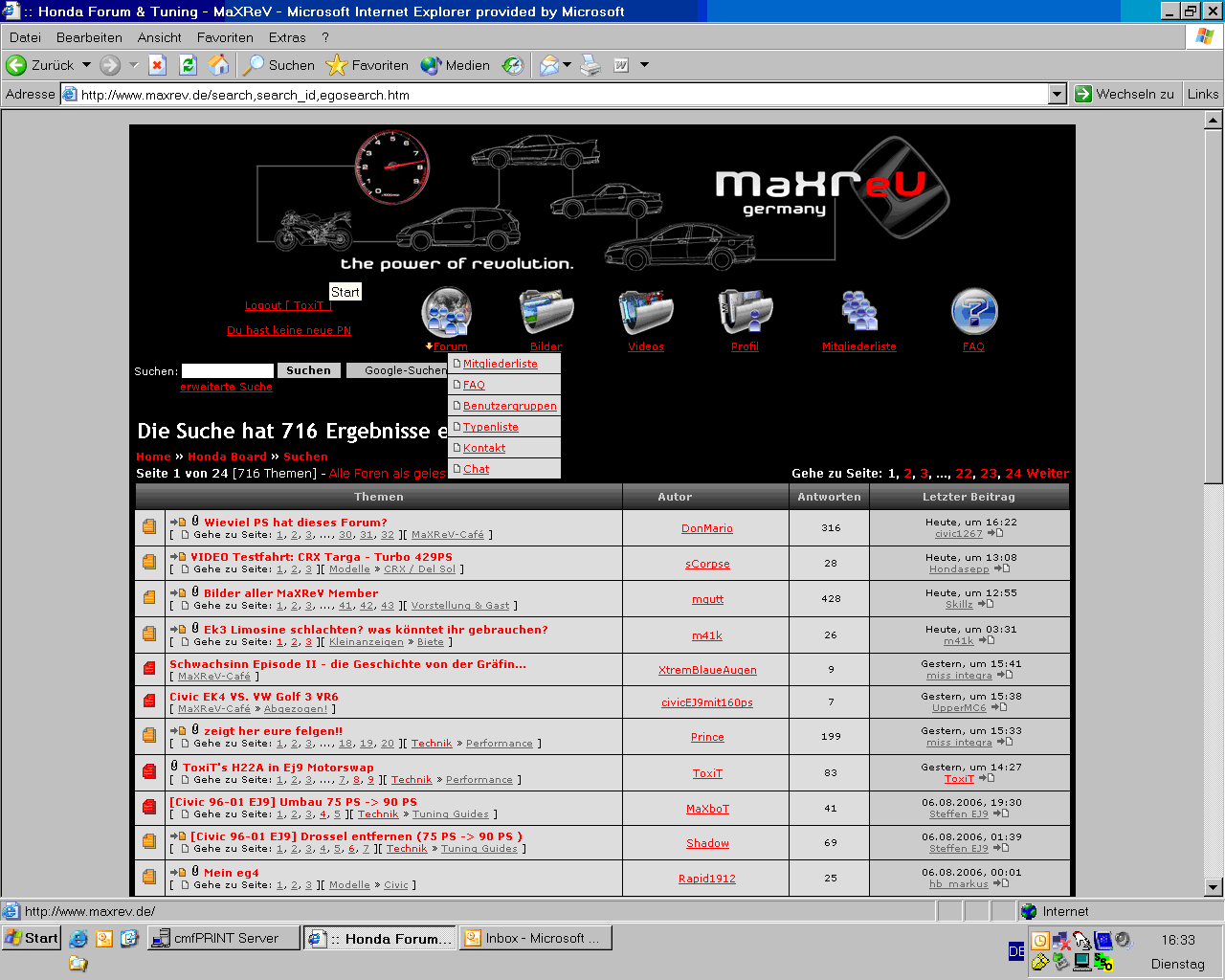Open the Bilder folder icon
Viewport: 1225px width, 980px height.
546,312
